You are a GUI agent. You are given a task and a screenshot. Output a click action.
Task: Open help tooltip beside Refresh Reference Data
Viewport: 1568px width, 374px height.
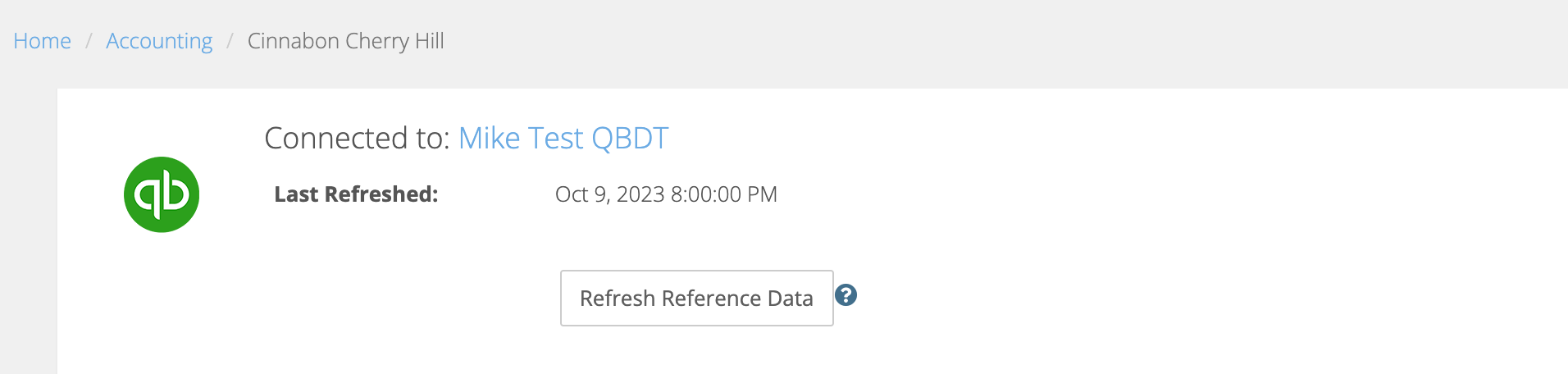click(846, 295)
